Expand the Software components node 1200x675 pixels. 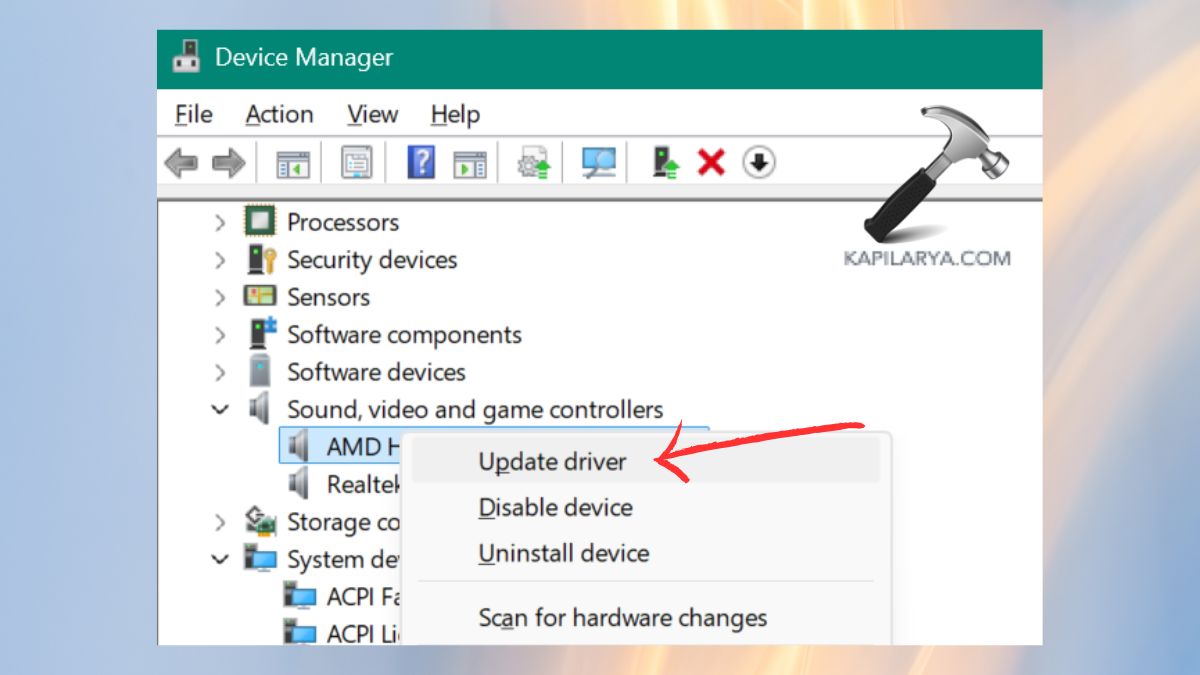pyautogui.click(x=220, y=335)
